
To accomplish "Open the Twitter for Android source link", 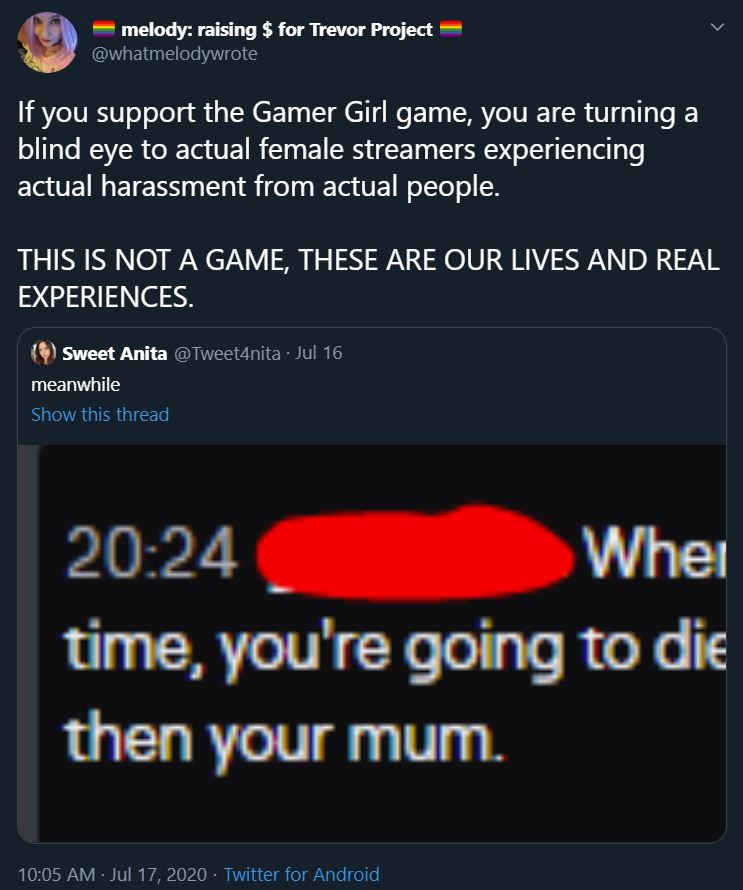I will click(301, 874).
